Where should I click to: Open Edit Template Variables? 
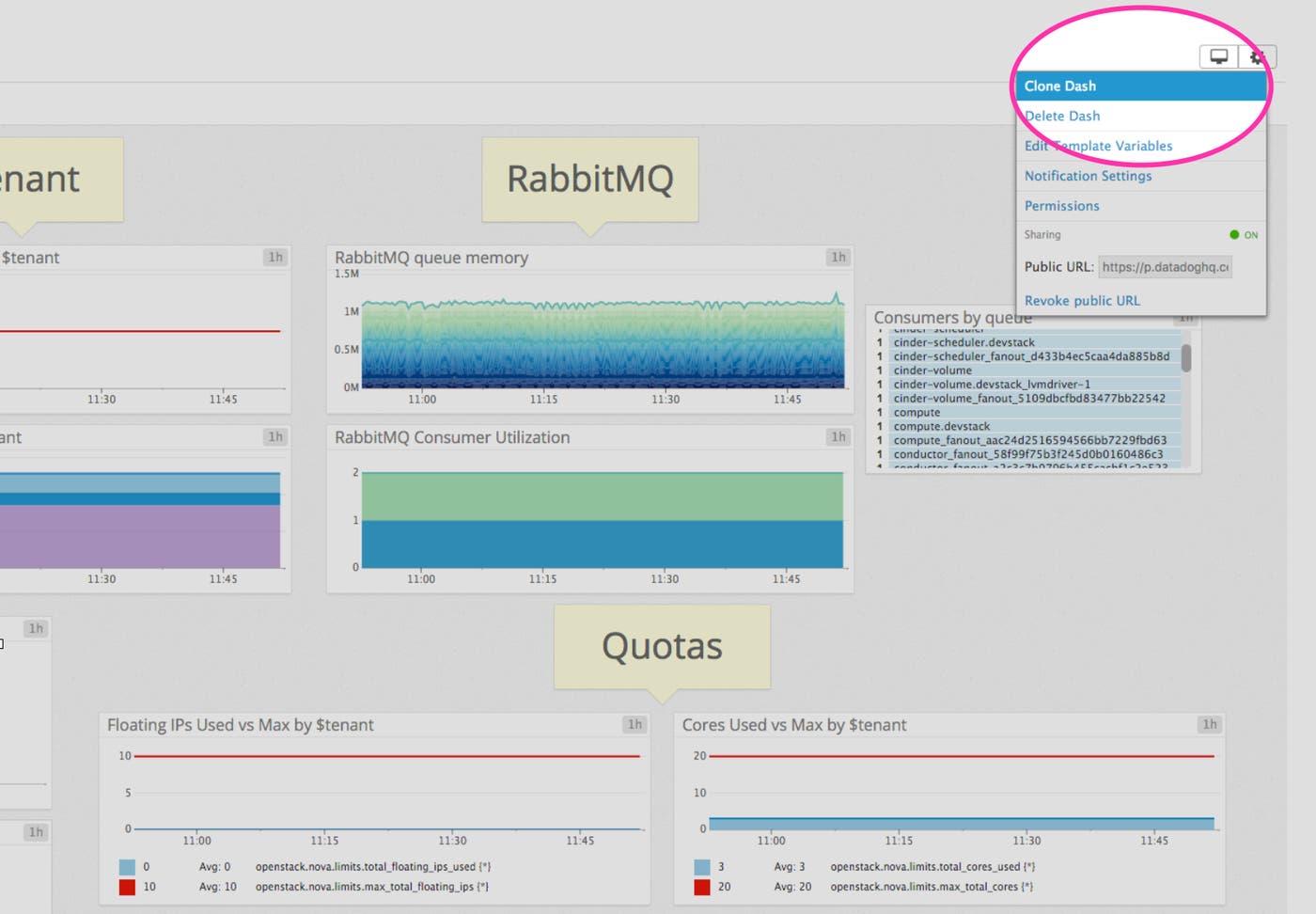(1098, 146)
